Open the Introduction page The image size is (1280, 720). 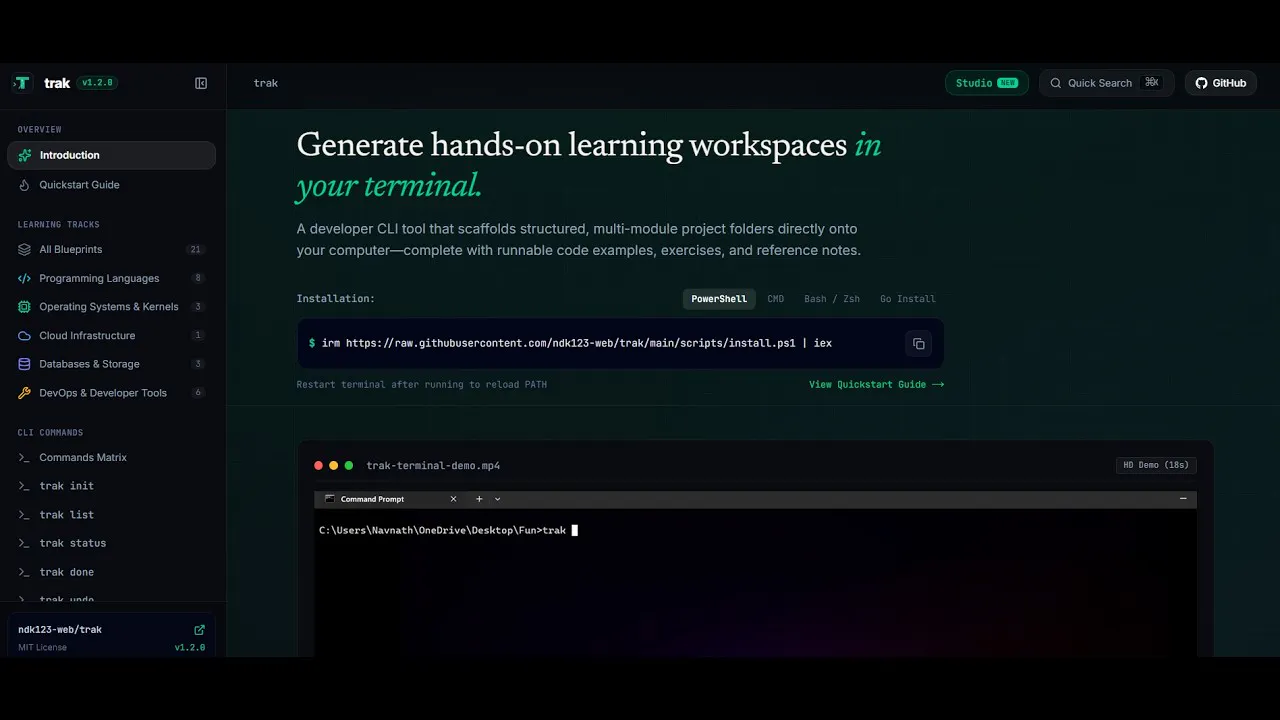click(111, 155)
